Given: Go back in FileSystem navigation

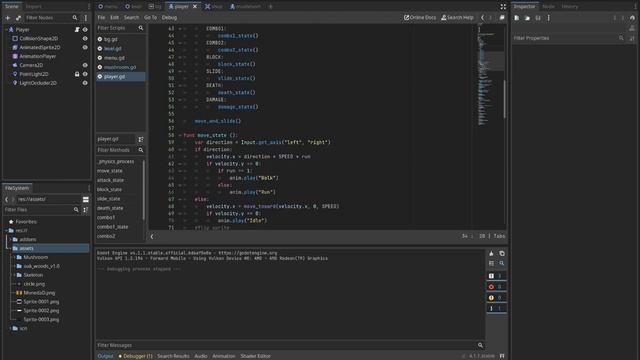Looking at the screenshot, I should point(7,200).
